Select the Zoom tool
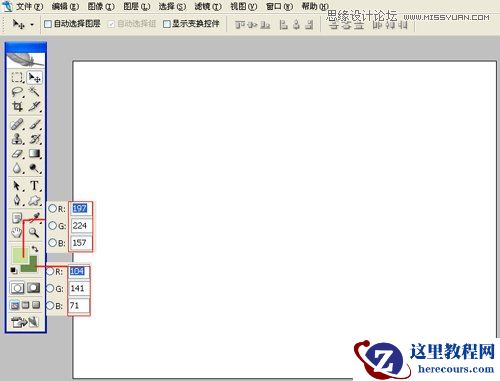500x381 pixels. 34,232
